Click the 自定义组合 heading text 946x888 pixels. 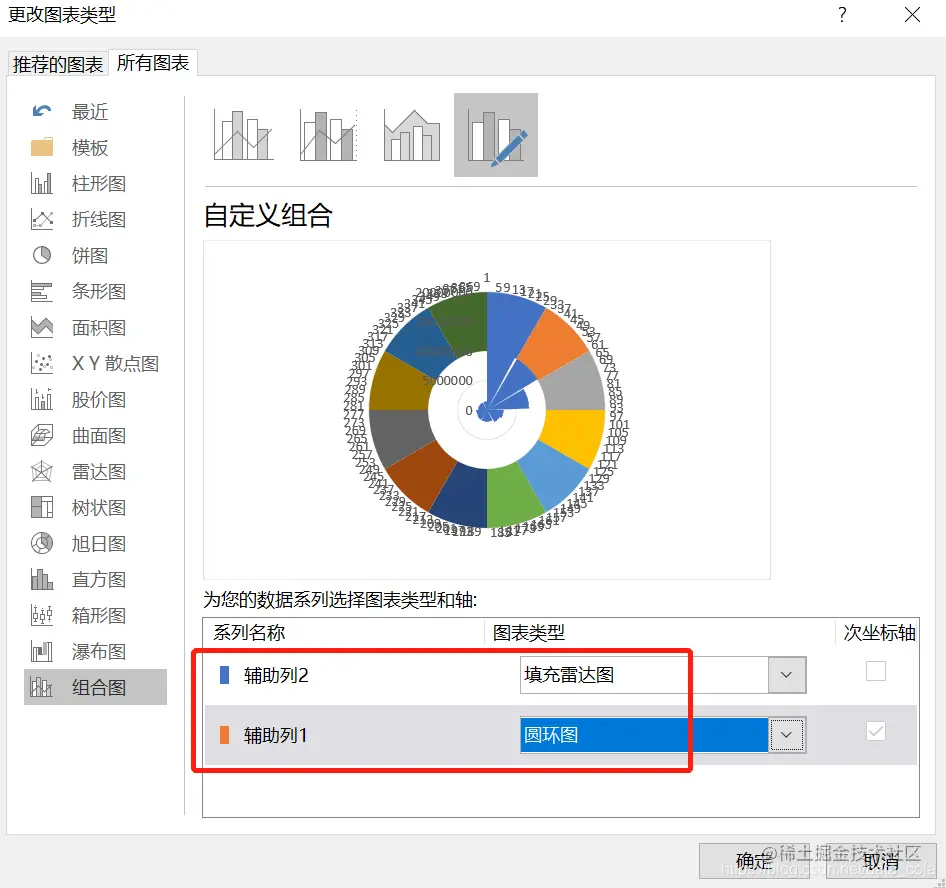tap(268, 215)
